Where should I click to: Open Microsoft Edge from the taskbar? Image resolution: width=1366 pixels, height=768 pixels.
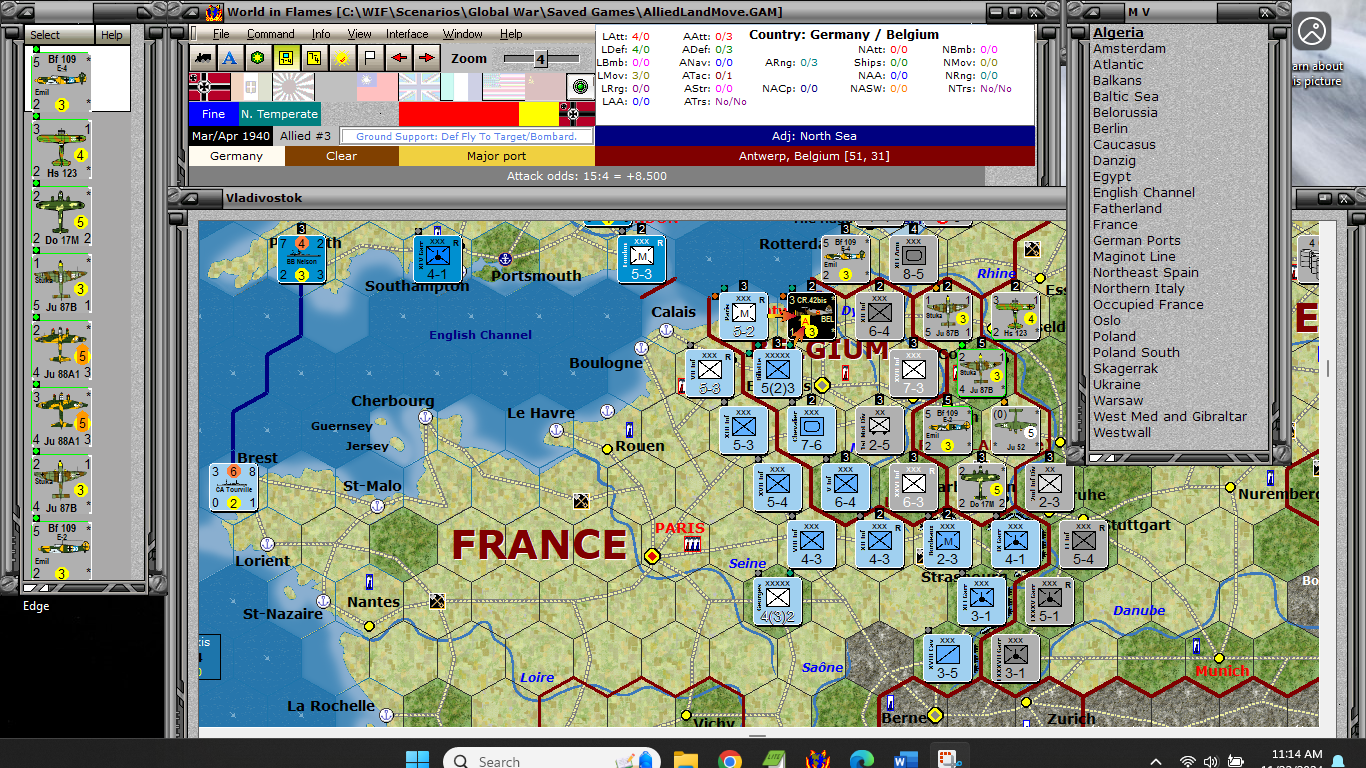(861, 759)
